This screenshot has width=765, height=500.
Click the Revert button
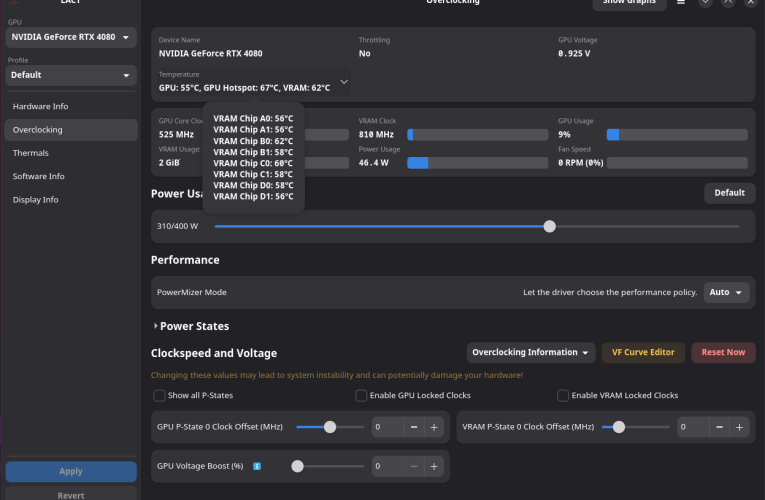71,494
